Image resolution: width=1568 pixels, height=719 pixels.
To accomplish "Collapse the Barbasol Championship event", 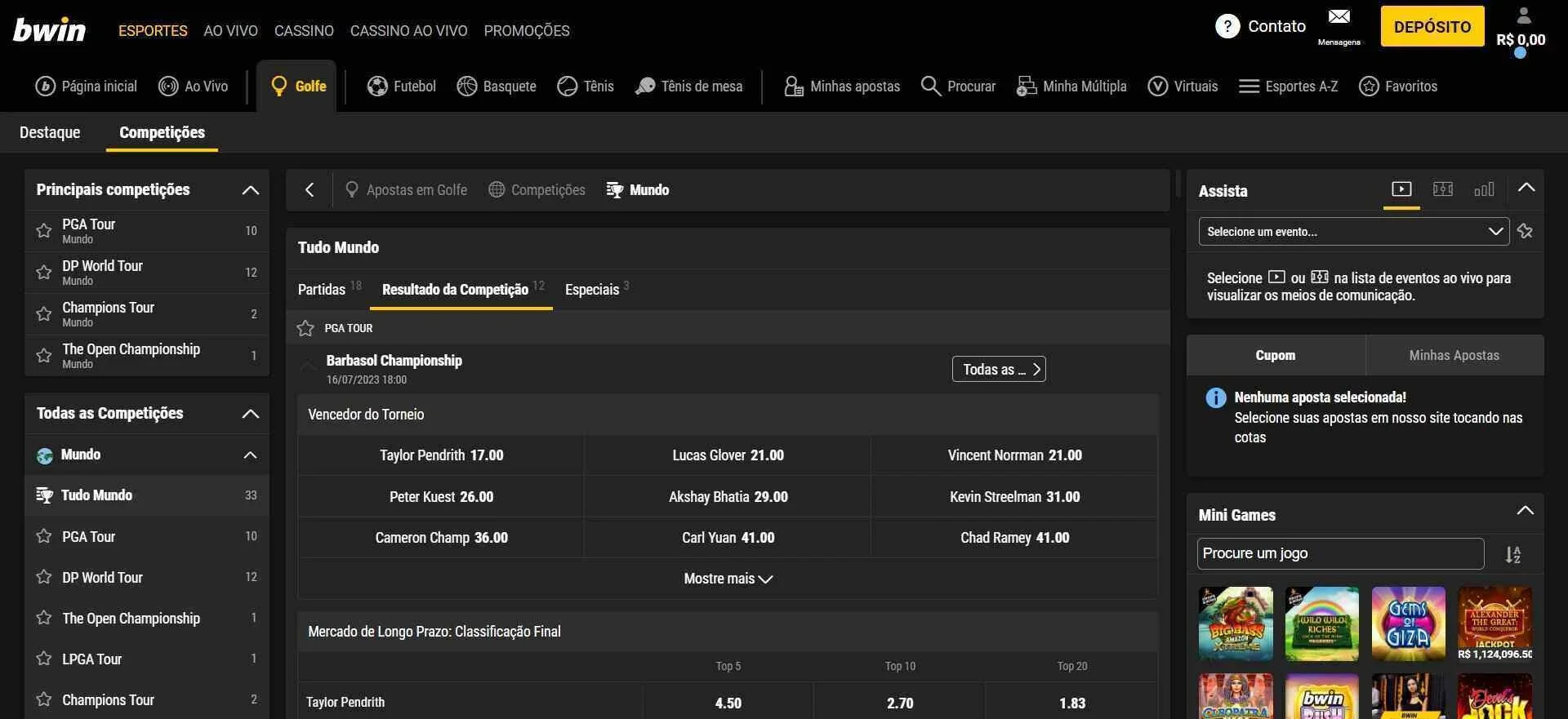I will (x=308, y=367).
